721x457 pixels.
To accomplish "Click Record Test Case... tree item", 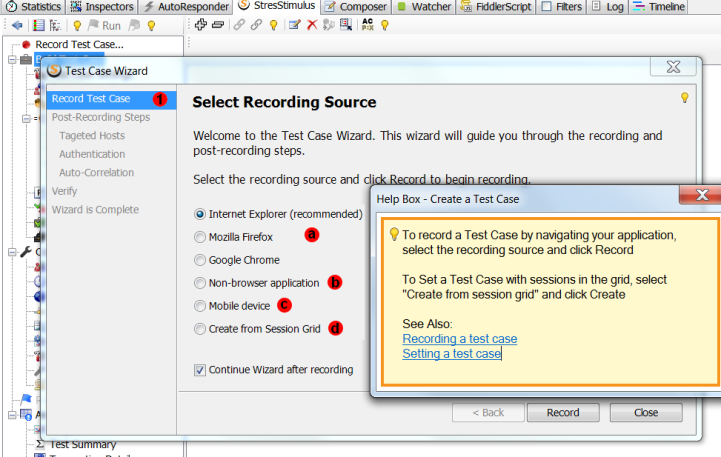I will click(79, 45).
